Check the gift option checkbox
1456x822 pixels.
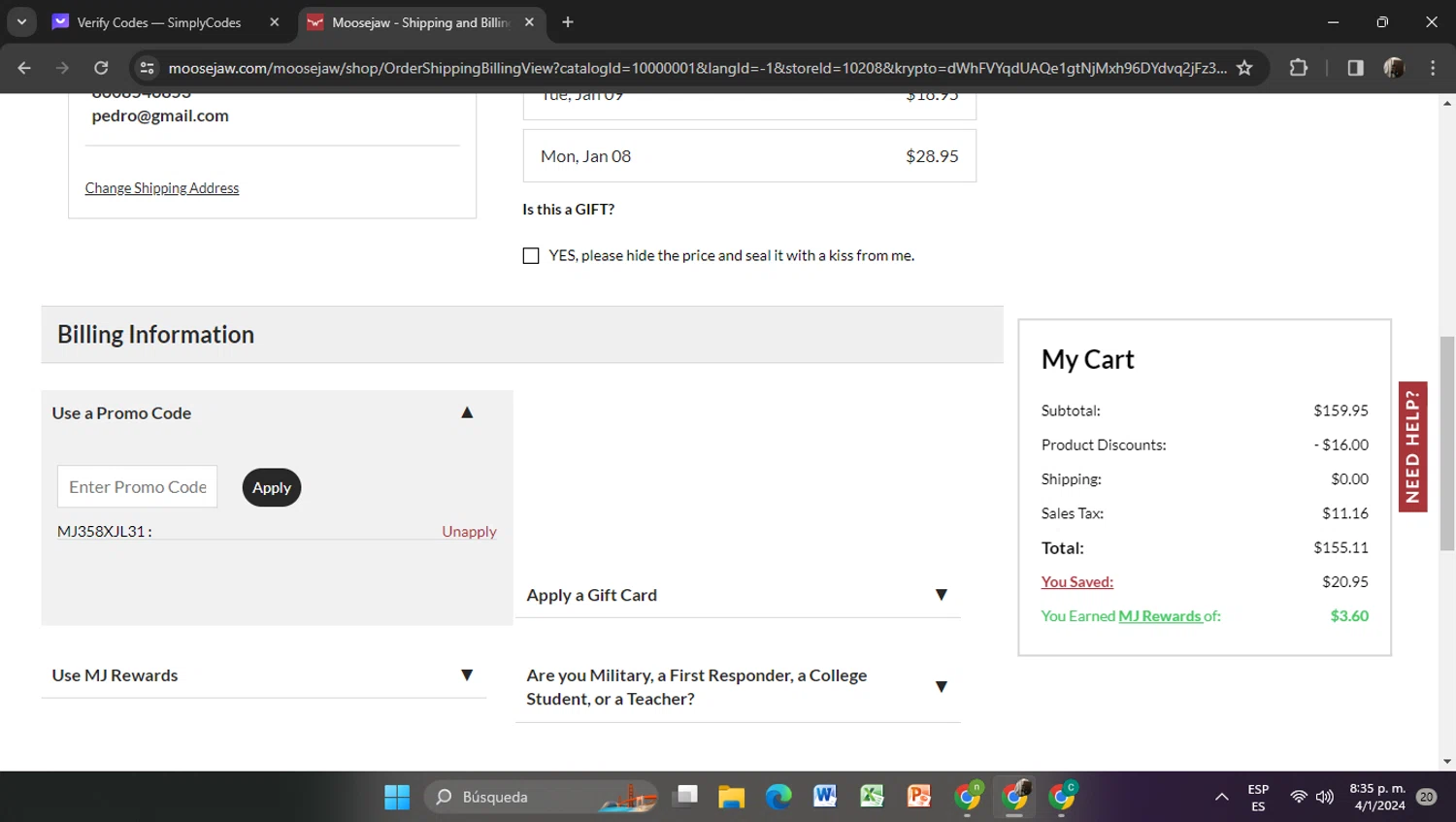[x=531, y=256]
